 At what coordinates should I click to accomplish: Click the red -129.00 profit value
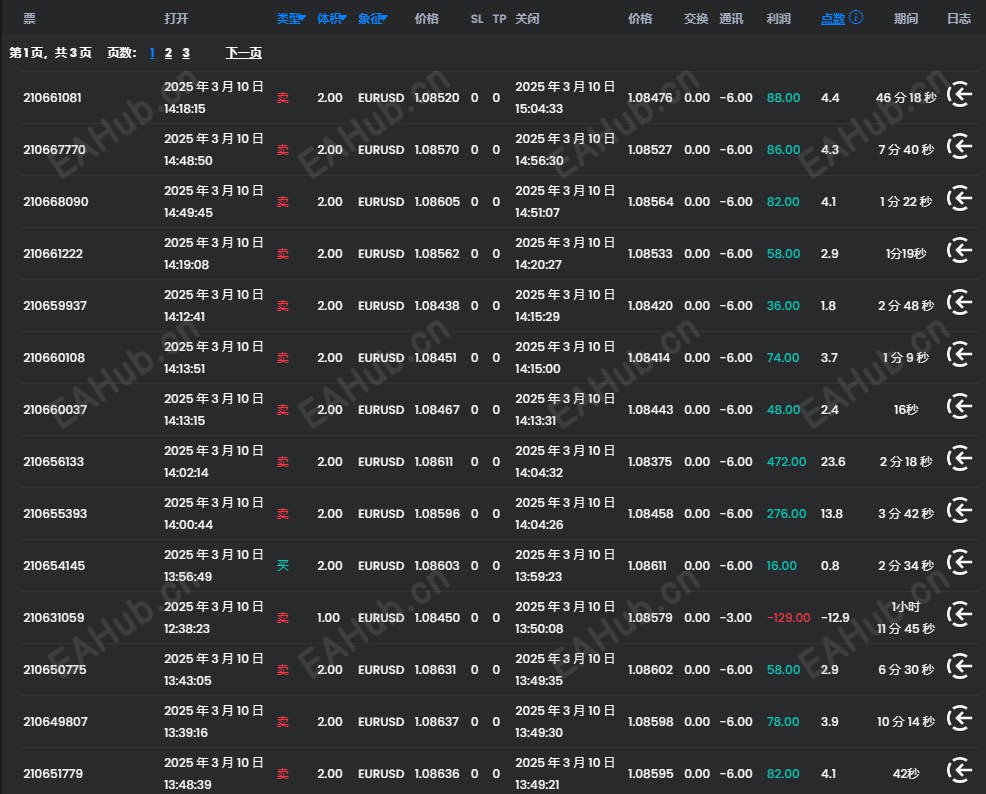point(788,618)
